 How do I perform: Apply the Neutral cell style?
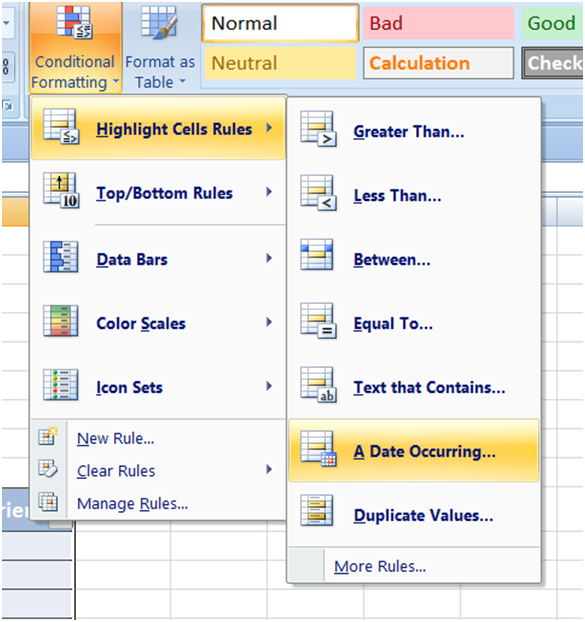click(280, 63)
